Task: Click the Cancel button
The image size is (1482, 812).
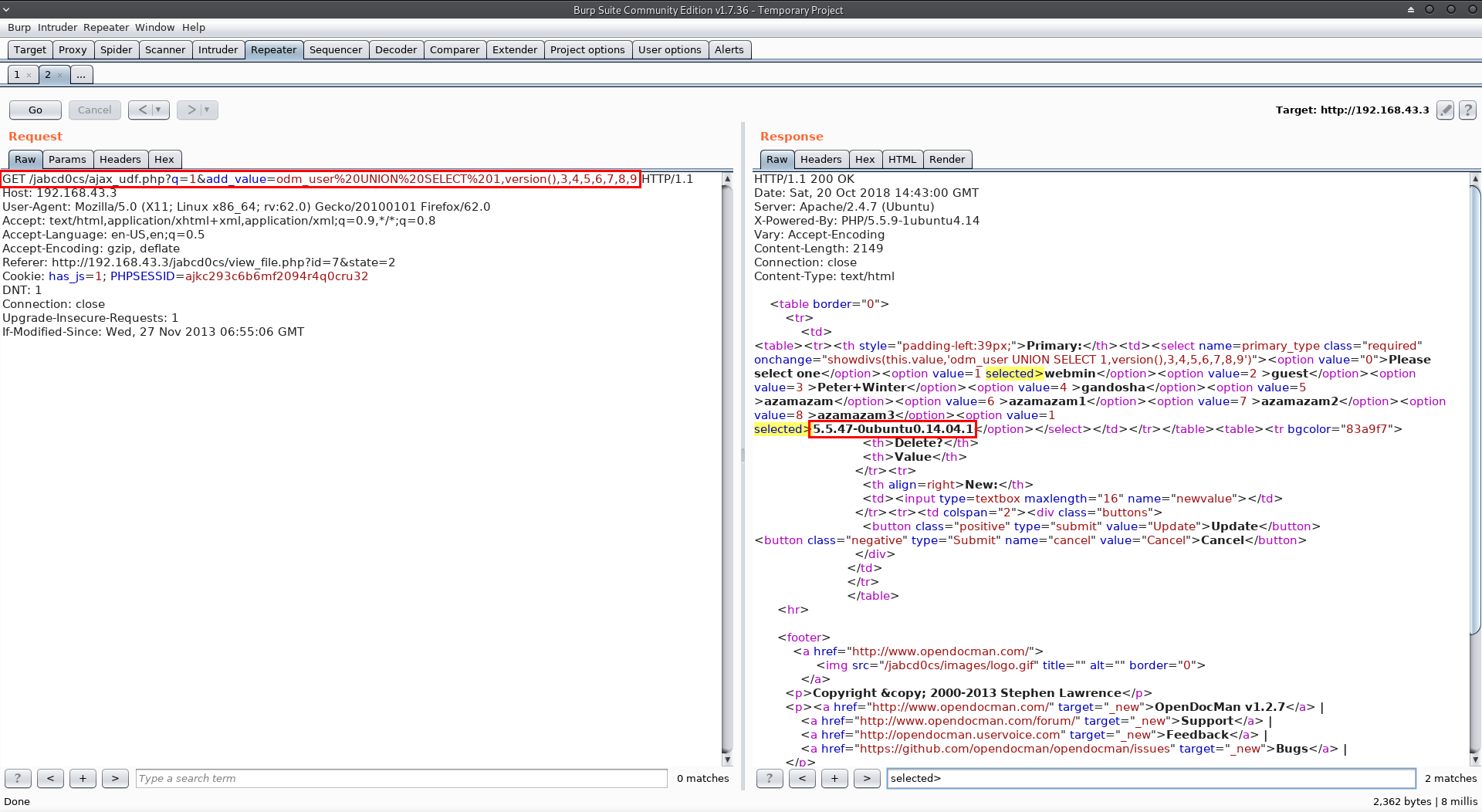Action: click(x=94, y=110)
